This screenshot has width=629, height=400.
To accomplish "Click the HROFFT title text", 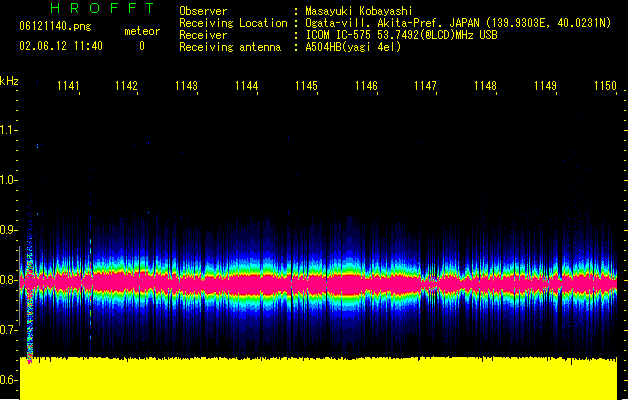I will coord(103,8).
